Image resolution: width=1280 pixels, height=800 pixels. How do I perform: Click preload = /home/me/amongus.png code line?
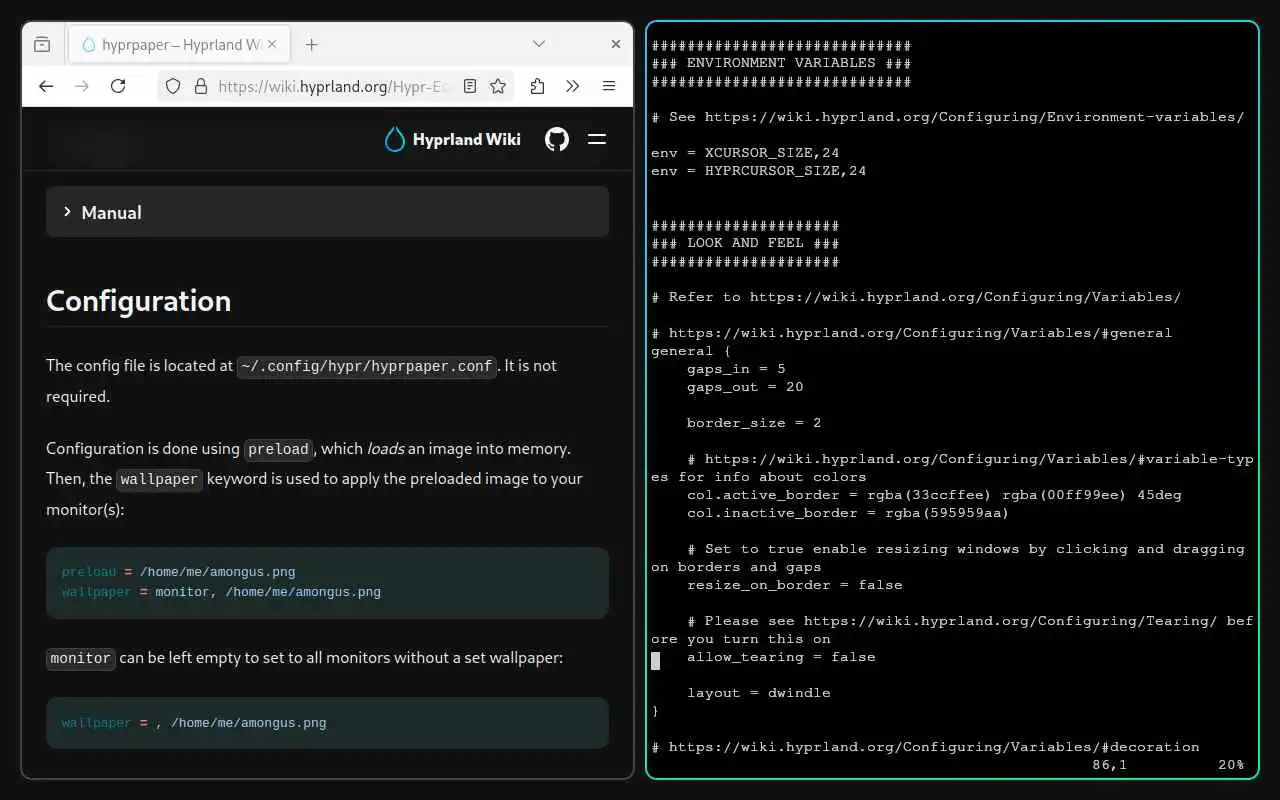[179, 572]
